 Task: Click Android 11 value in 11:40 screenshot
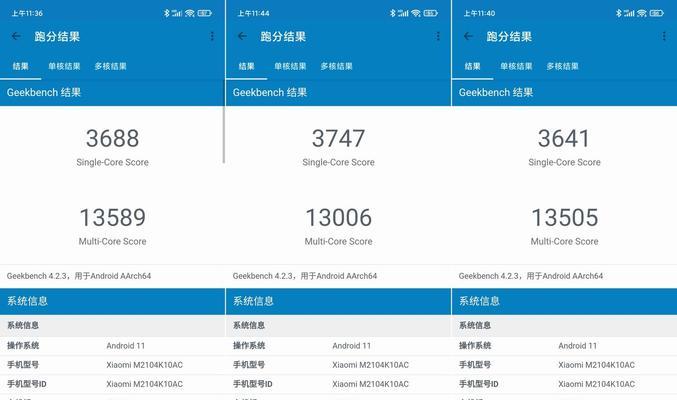[578, 346]
